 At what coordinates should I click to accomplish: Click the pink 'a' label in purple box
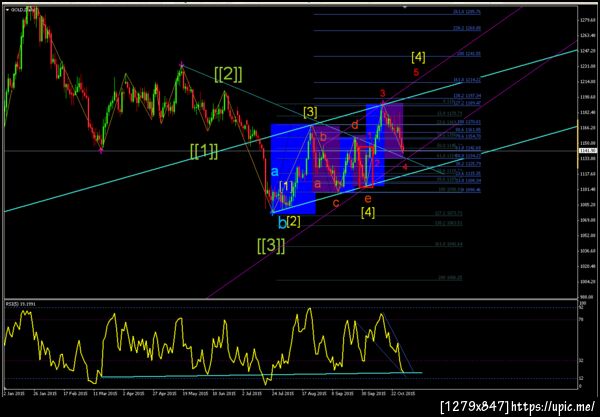(317, 184)
